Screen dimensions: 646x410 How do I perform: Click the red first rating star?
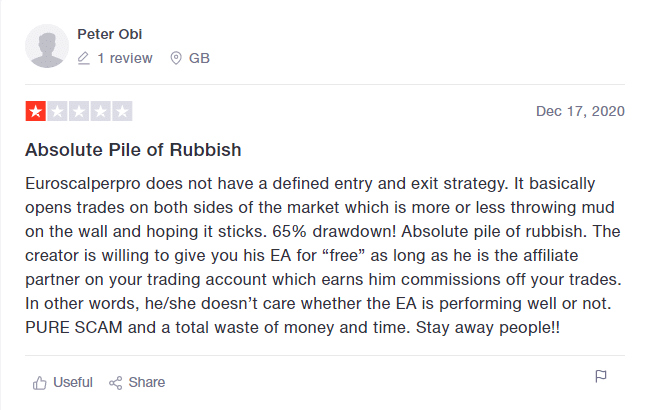(x=35, y=111)
